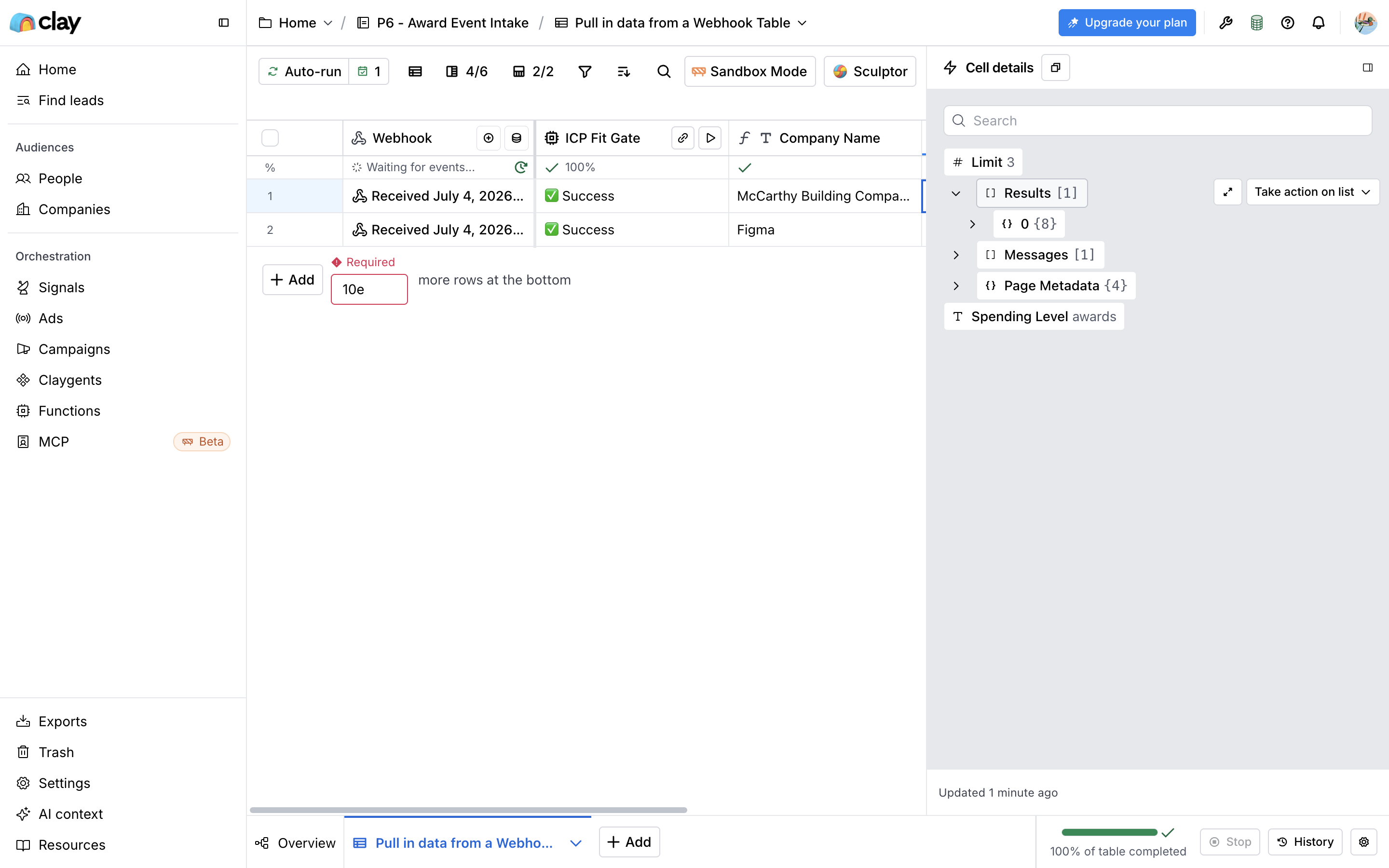1389x868 pixels.
Task: Open the sort icon
Action: click(623, 71)
